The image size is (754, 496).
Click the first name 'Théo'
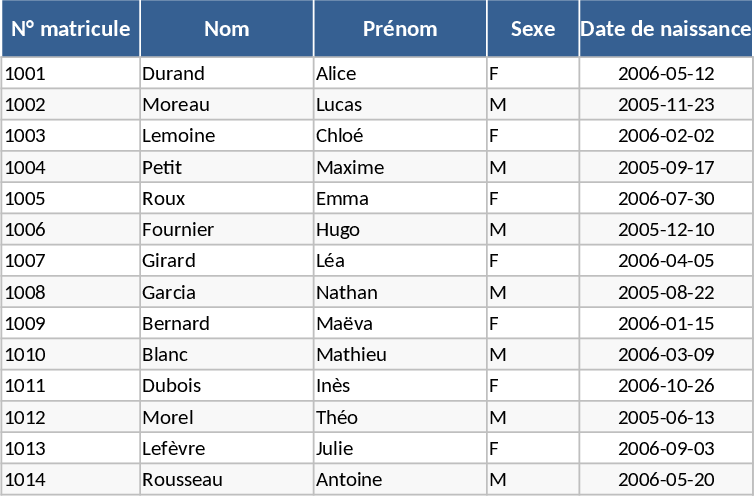(400, 418)
